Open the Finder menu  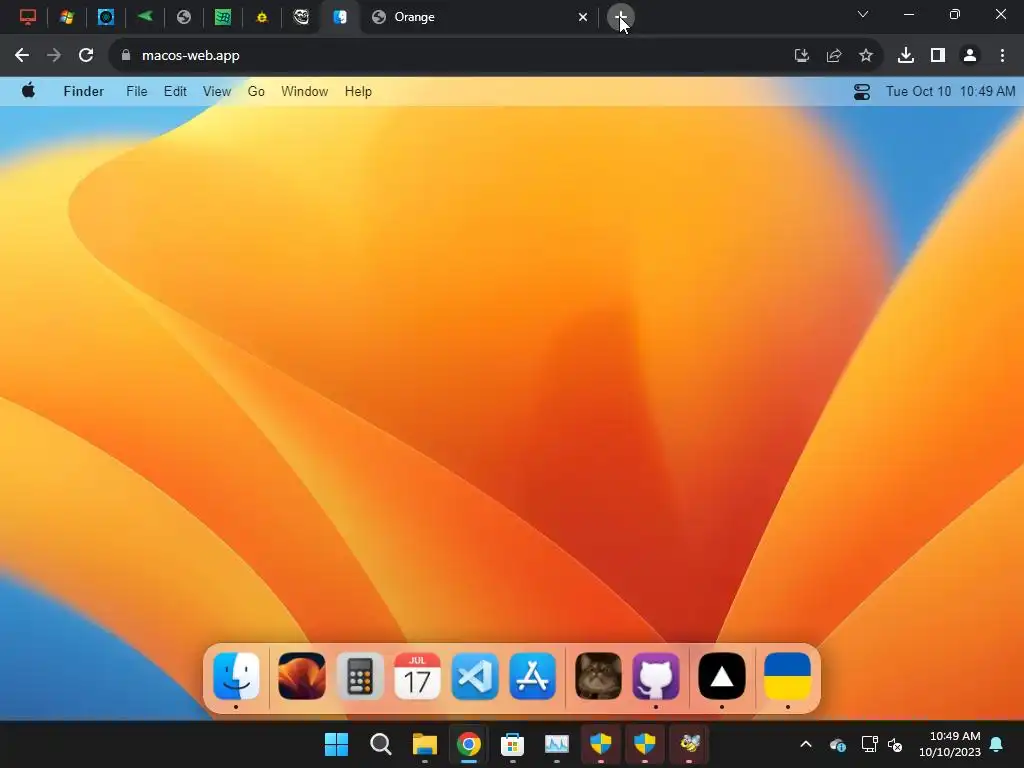coord(84,91)
